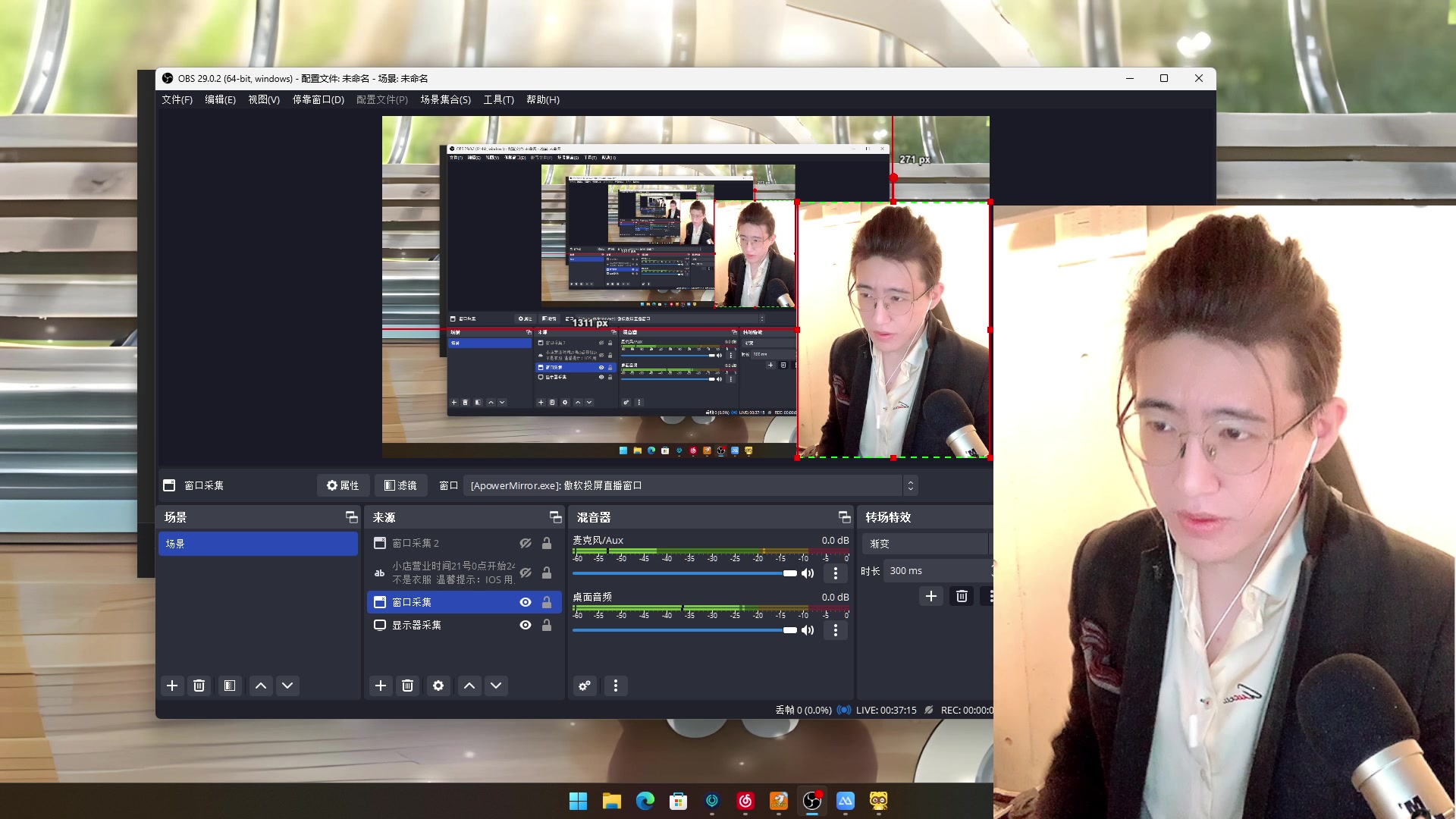Click the 滤镜 filters button
Screen dimensions: 1456x819
click(x=400, y=485)
